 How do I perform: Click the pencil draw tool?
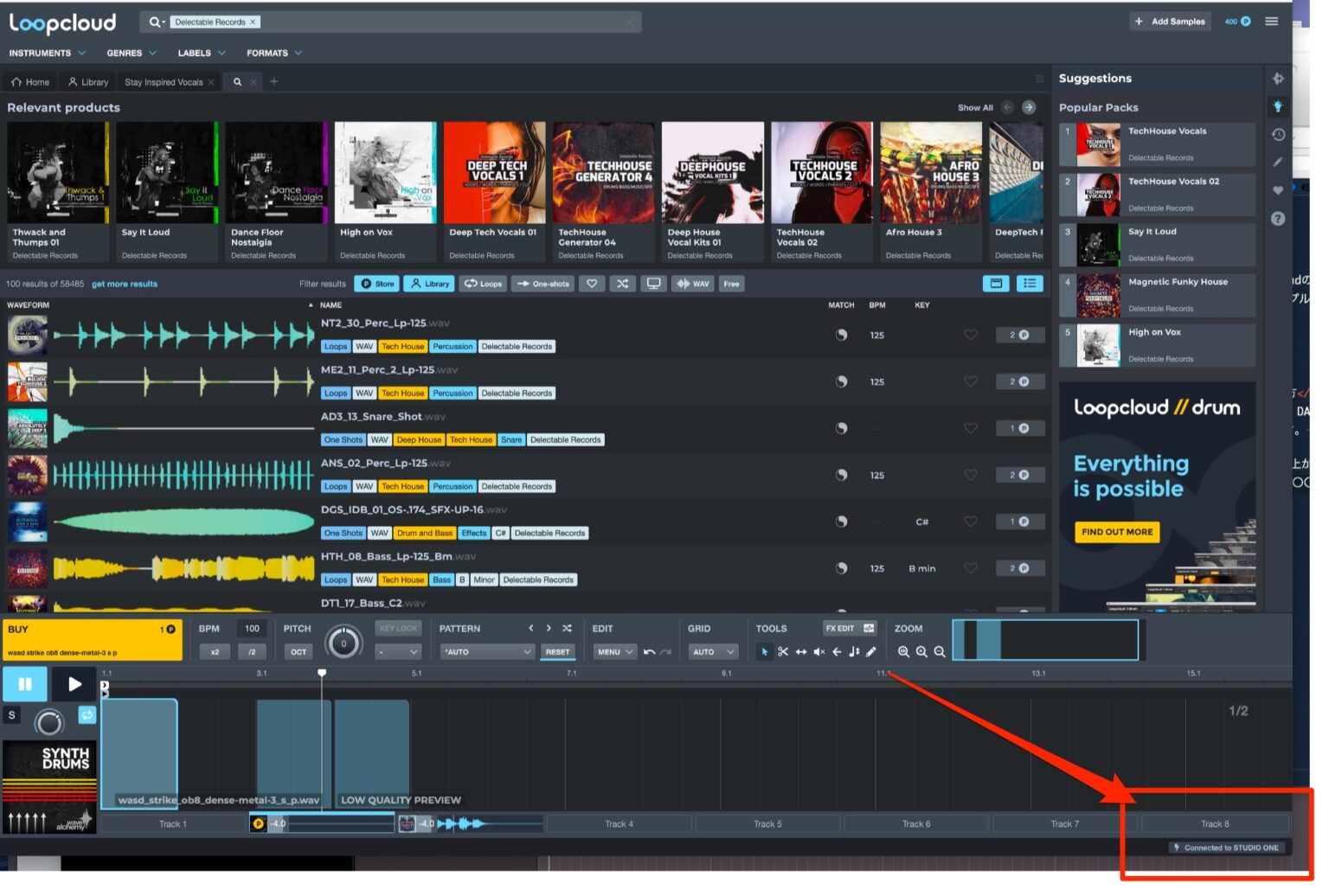(x=871, y=652)
